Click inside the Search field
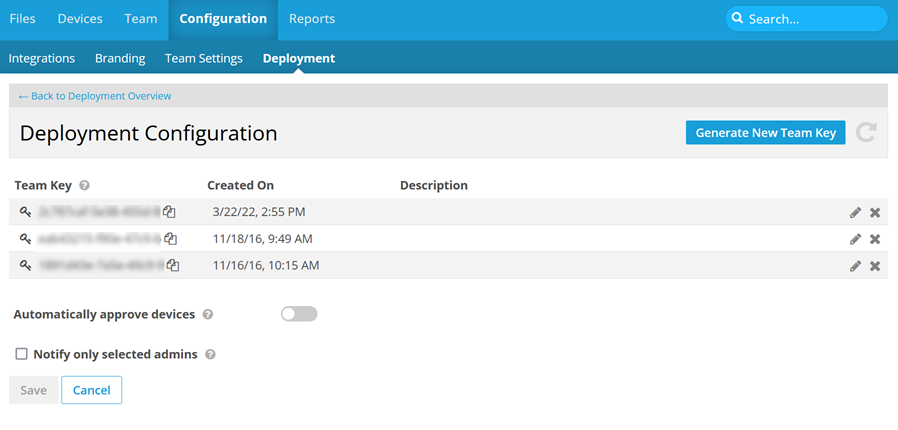The height and width of the screenshot is (430, 898). click(x=810, y=19)
